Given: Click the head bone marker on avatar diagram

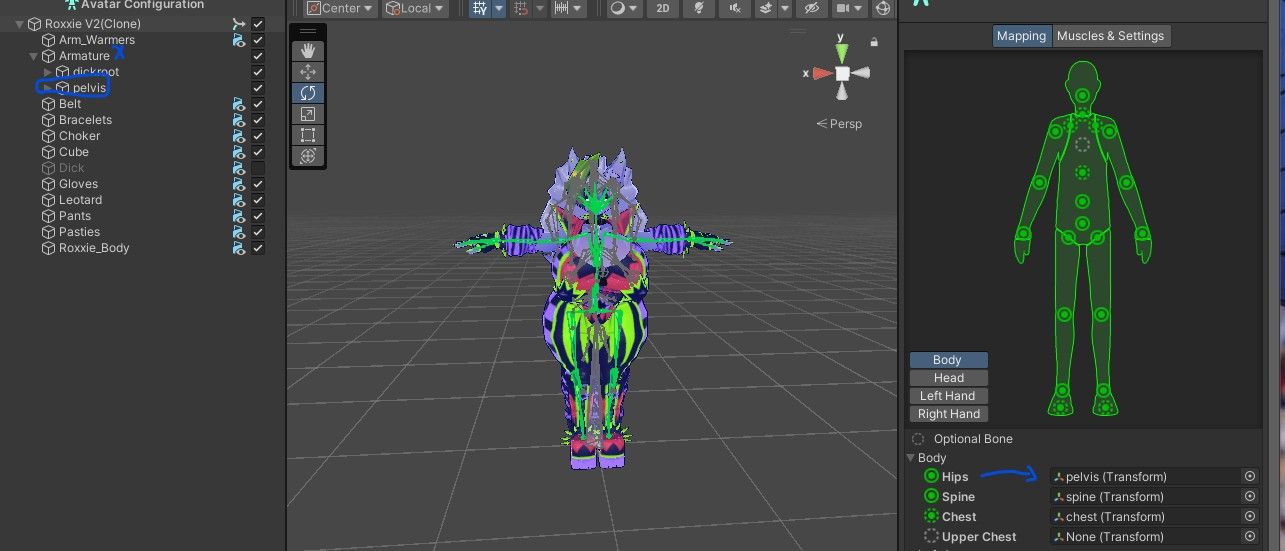Looking at the screenshot, I should [x=1082, y=95].
